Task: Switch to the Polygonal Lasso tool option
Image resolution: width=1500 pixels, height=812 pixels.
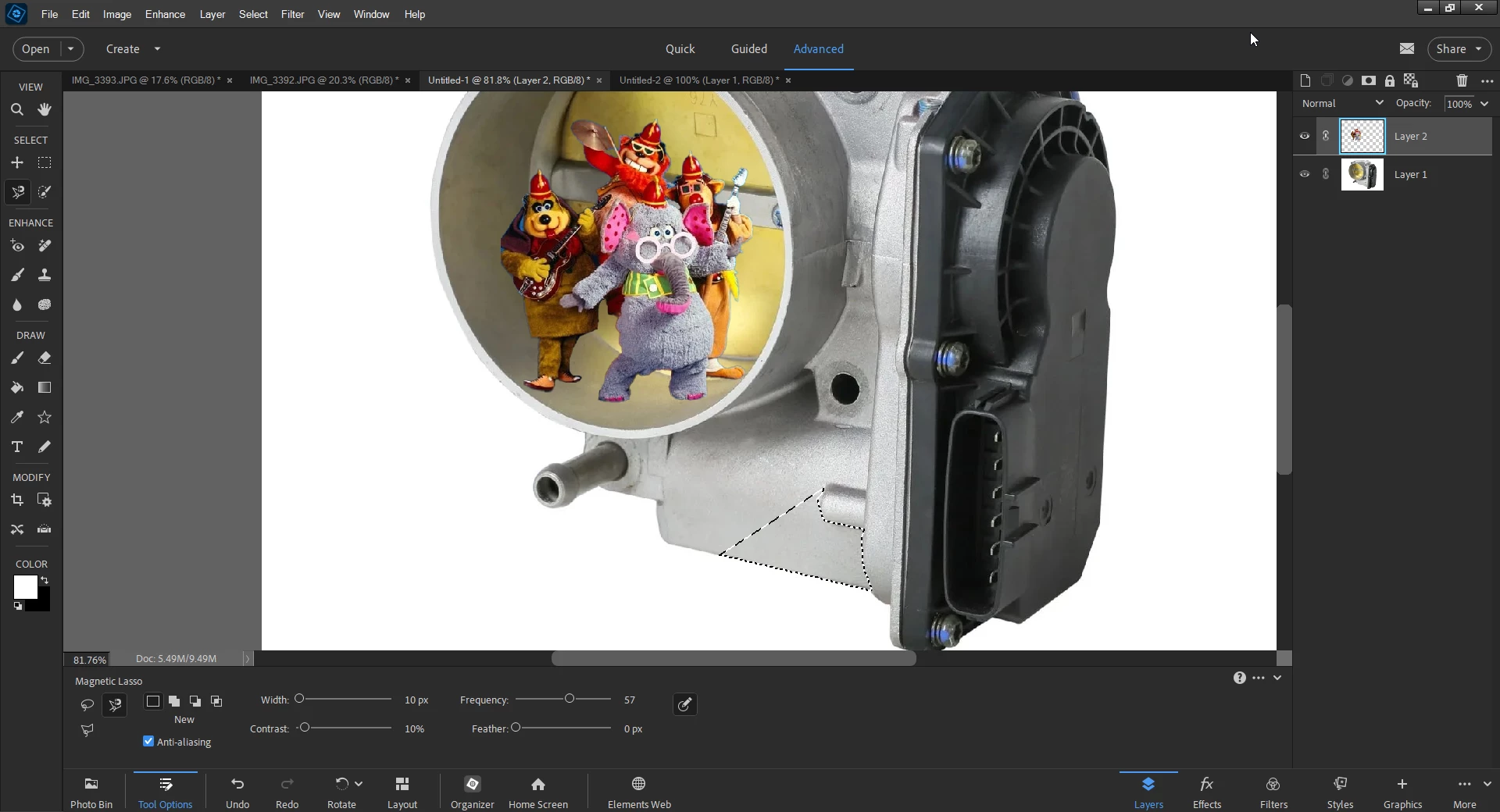Action: pyautogui.click(x=87, y=730)
